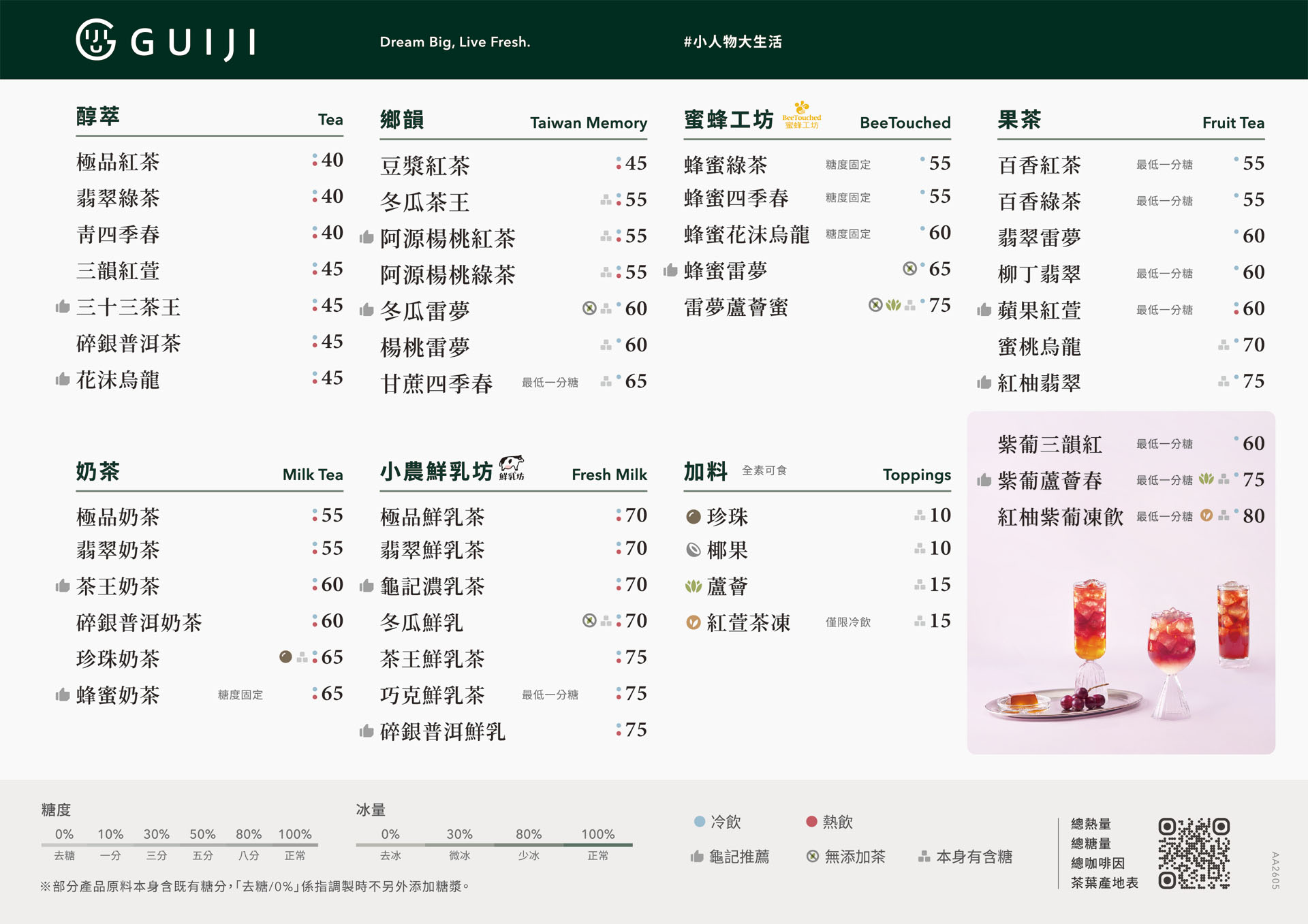
Task: Click the no-tea icon in the 冬瓜鮮乳 row
Action: (x=590, y=620)
